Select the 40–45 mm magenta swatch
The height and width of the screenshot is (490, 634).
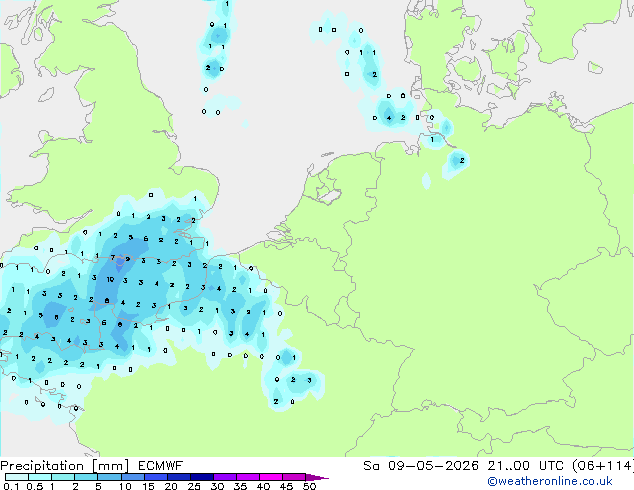pyautogui.click(x=271, y=477)
